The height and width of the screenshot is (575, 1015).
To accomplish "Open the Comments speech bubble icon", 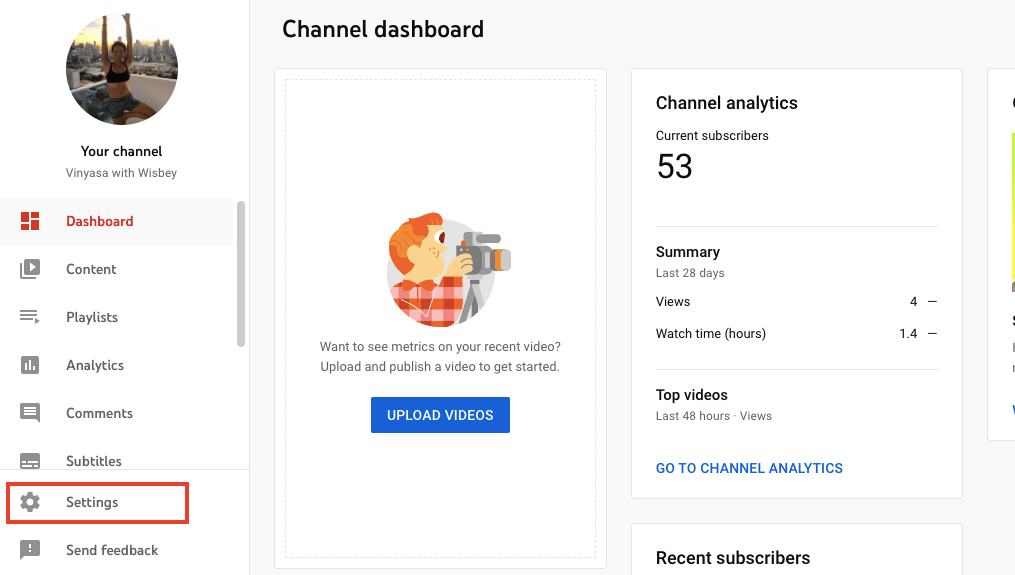I will pos(30,413).
